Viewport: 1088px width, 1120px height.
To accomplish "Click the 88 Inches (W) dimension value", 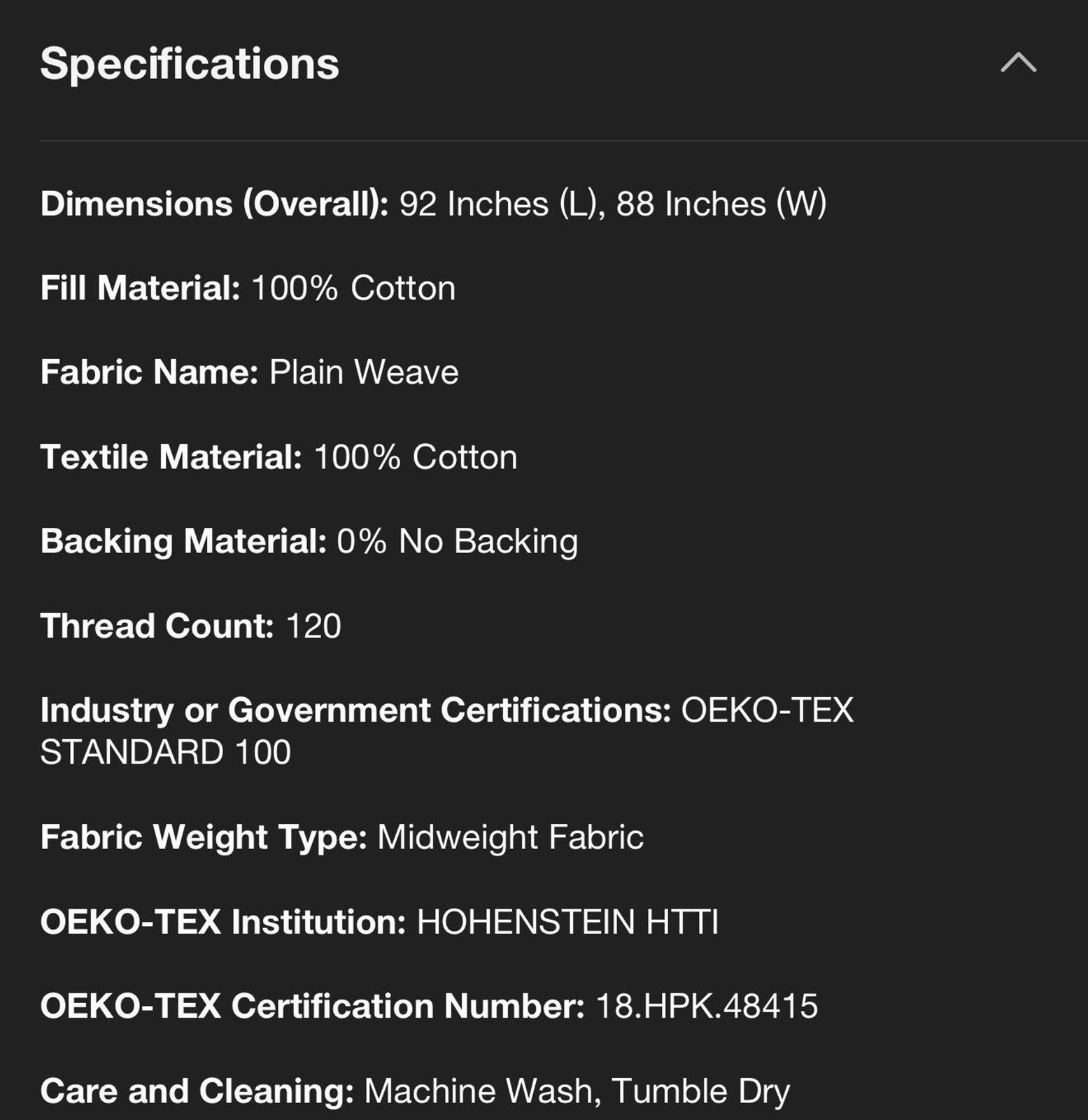I will click(x=721, y=204).
